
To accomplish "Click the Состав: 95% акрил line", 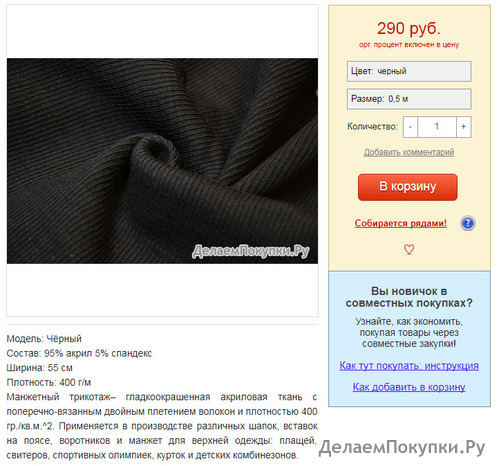I will (x=79, y=353).
